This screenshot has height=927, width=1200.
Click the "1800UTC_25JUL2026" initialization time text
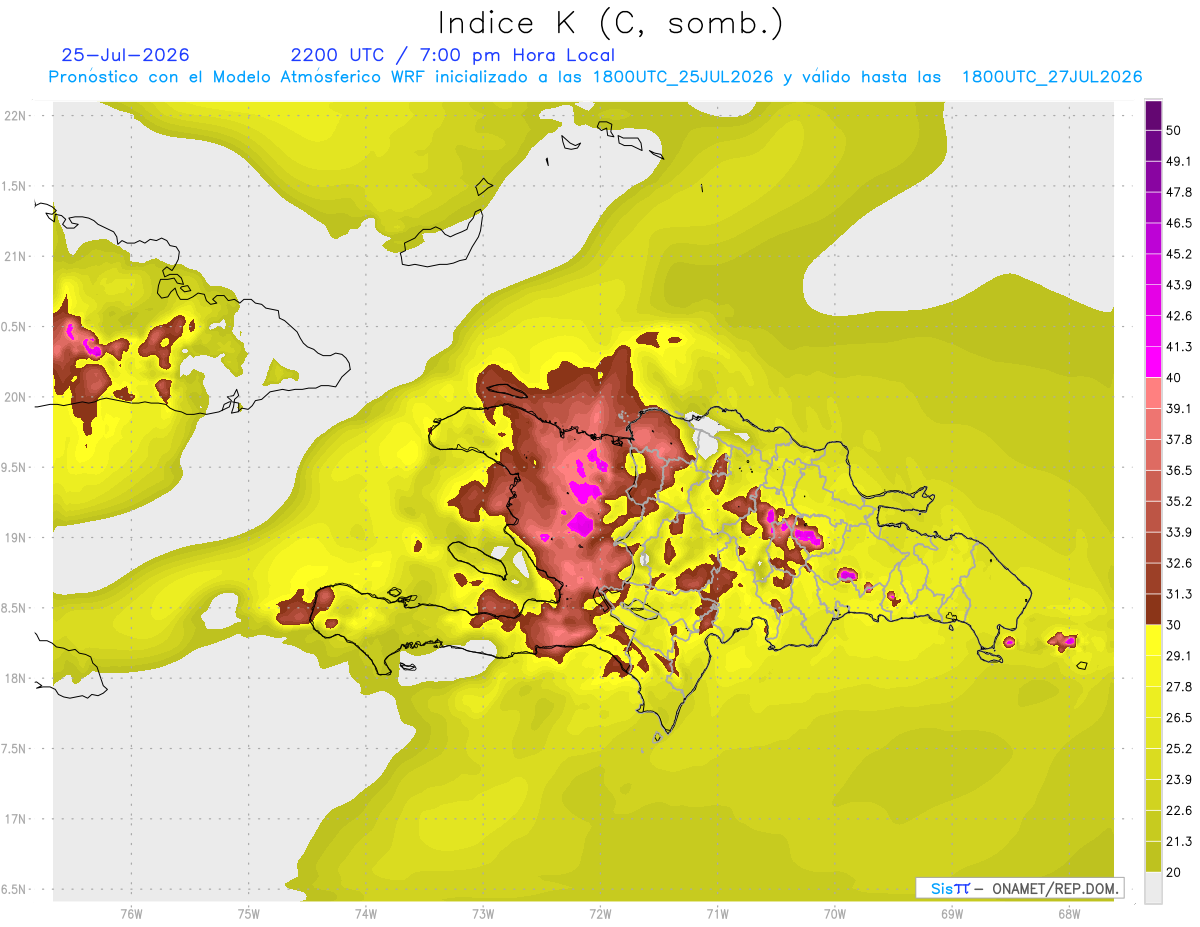[683, 77]
